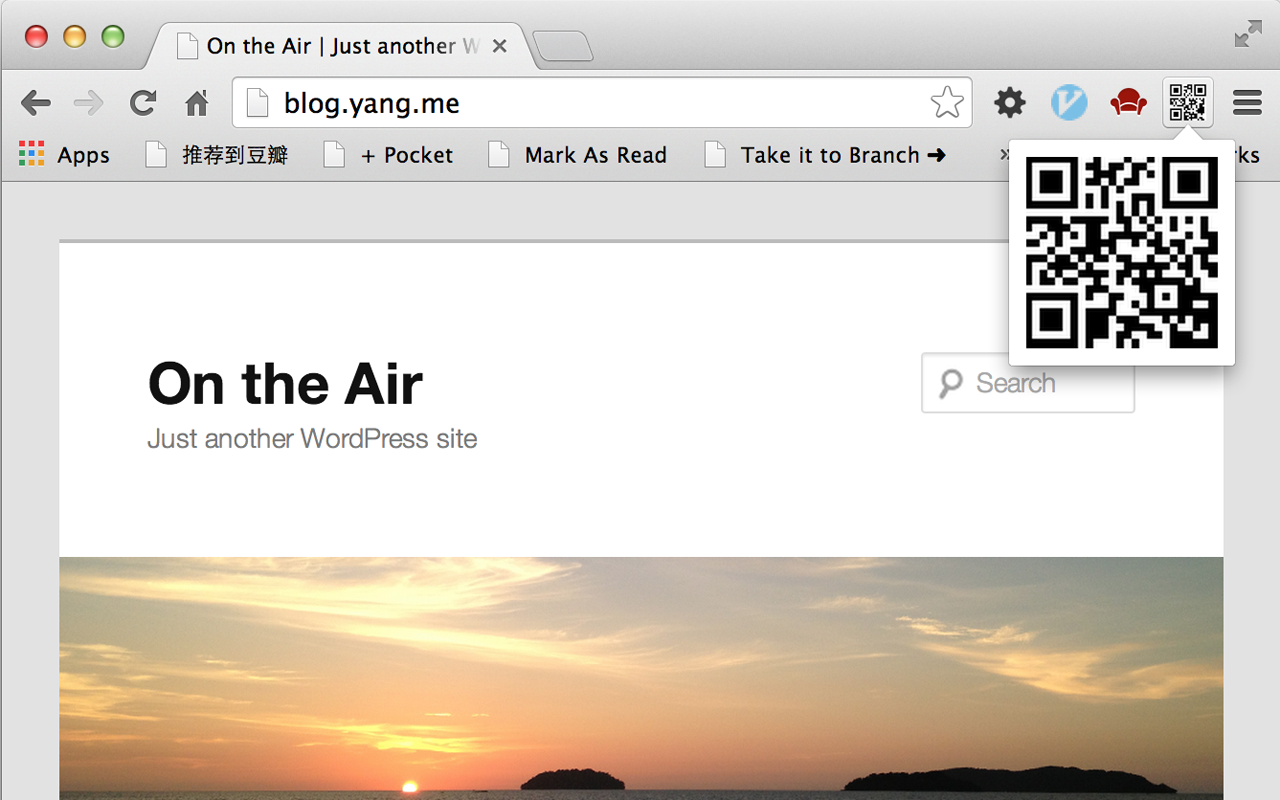1280x800 pixels.
Task: Expand the bookmarks overflow chevron
Action: pyautogui.click(x=1006, y=154)
